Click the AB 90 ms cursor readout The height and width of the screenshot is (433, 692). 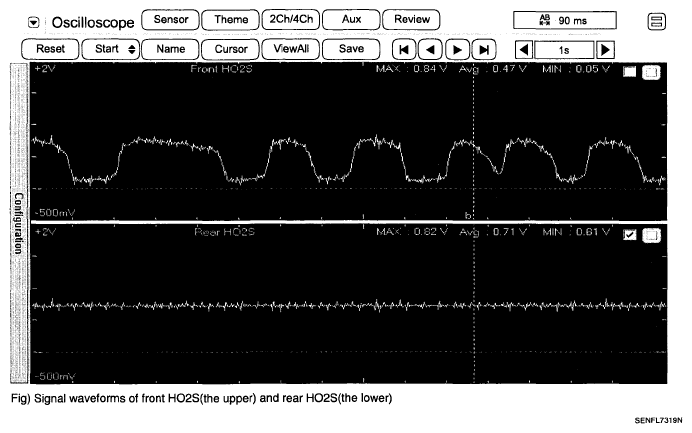coord(564,20)
